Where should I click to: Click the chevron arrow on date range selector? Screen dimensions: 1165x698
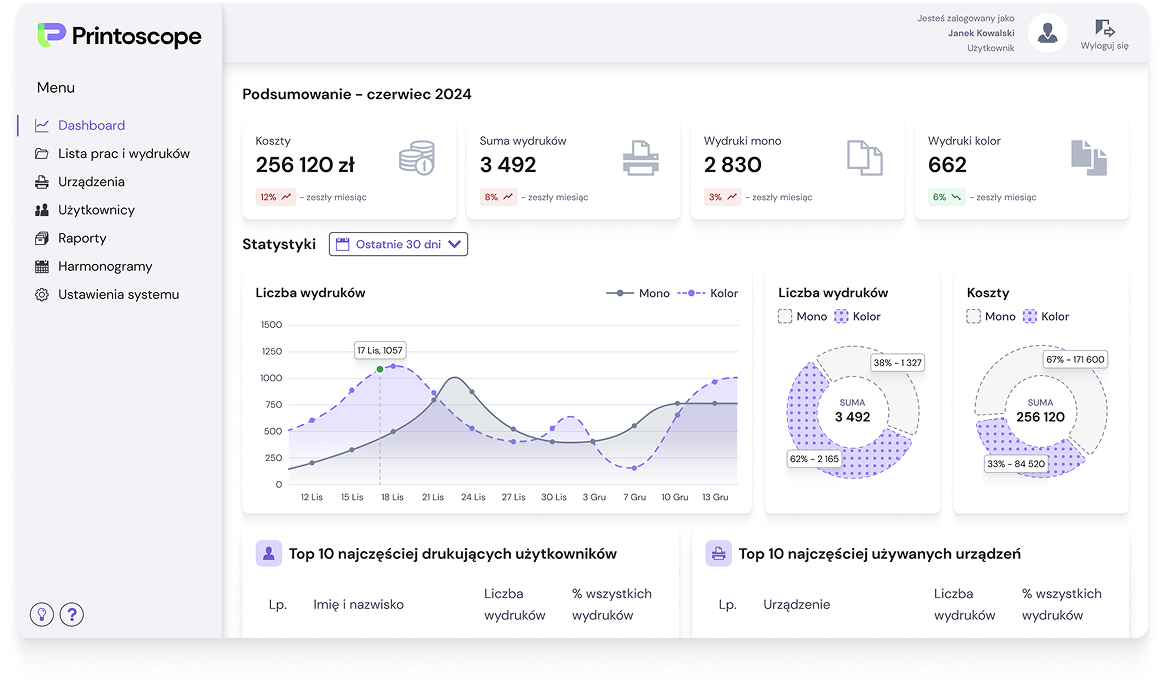coord(454,244)
